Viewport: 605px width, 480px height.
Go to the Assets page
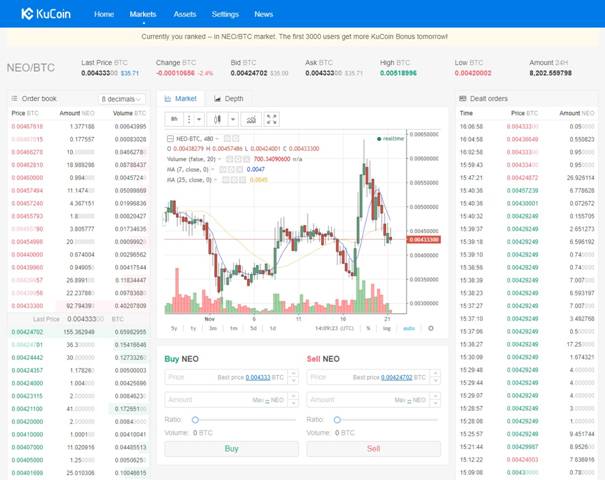(185, 14)
